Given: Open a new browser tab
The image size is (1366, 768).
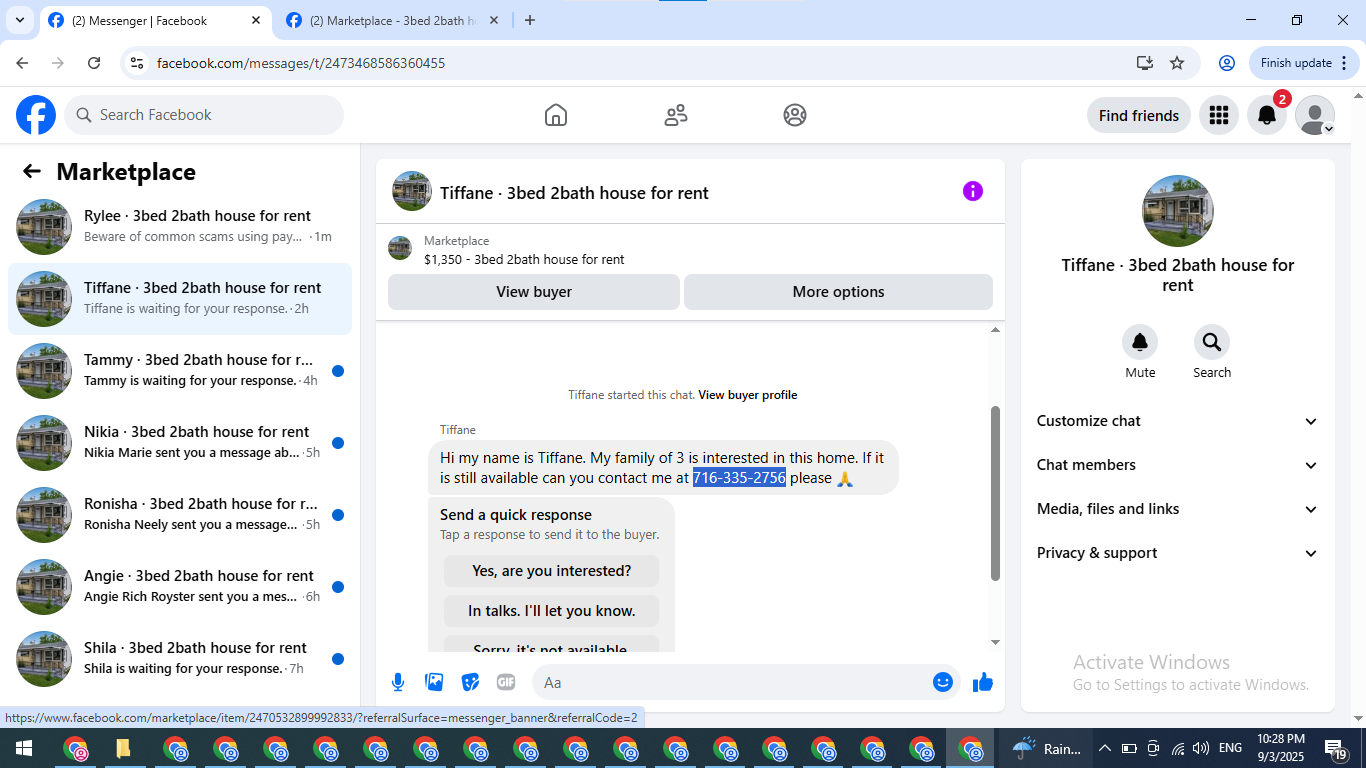Looking at the screenshot, I should (x=530, y=20).
